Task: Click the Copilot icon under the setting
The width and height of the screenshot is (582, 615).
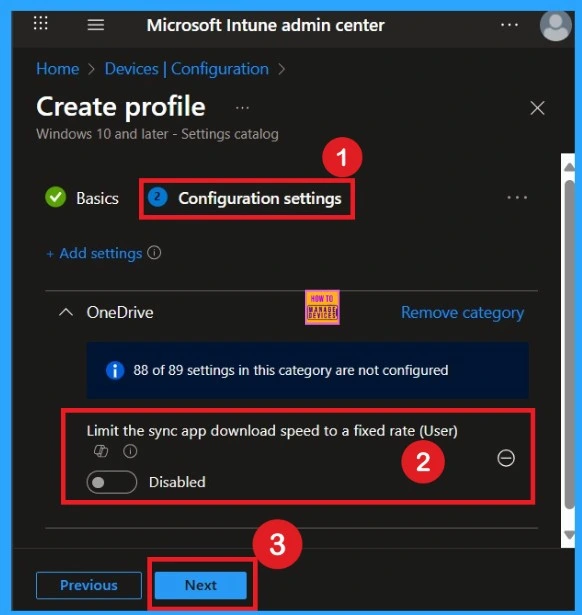Action: click(101, 451)
